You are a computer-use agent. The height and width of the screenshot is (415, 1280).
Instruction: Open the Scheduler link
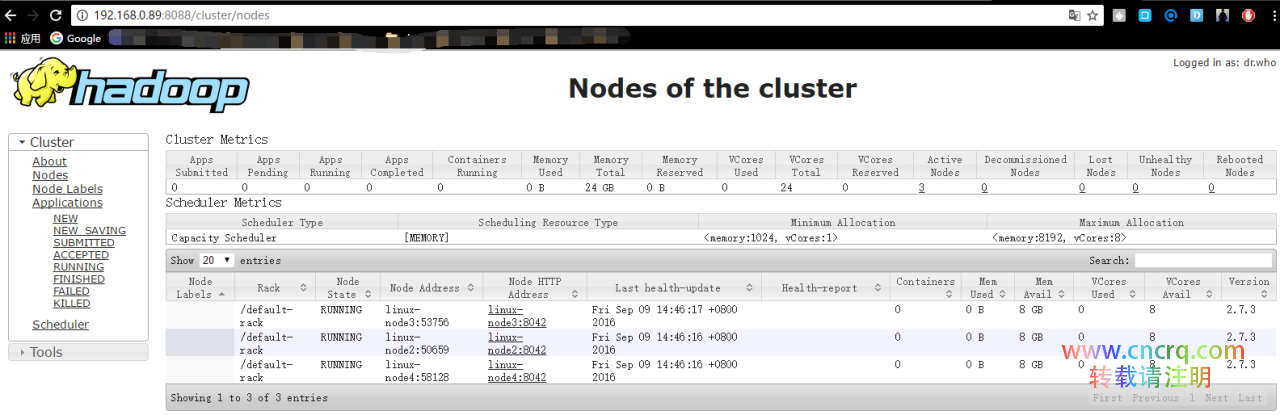click(60, 324)
